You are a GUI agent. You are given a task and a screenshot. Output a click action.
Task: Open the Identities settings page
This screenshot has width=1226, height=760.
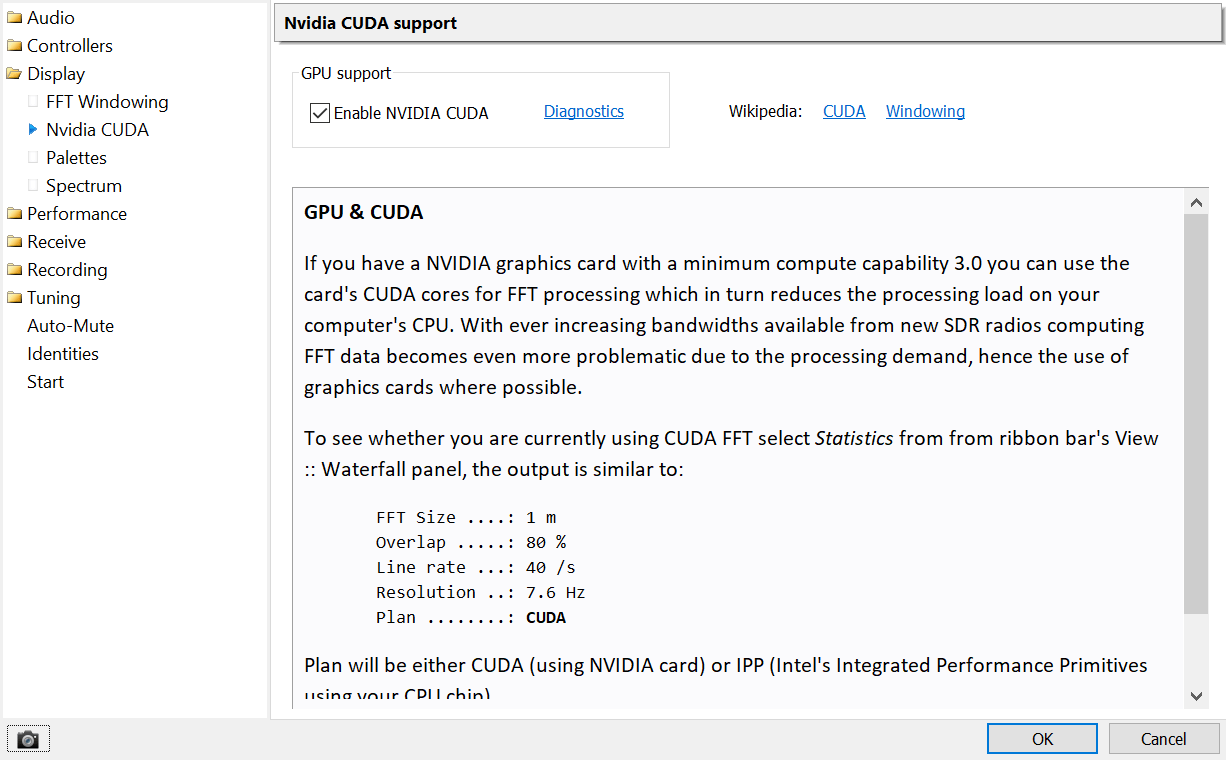pyautogui.click(x=63, y=354)
